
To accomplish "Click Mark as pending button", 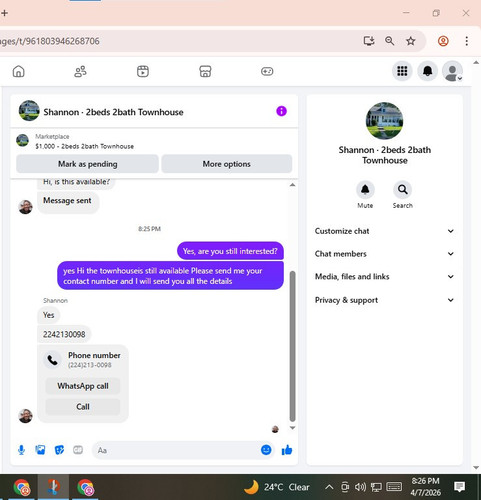I will 87,164.
